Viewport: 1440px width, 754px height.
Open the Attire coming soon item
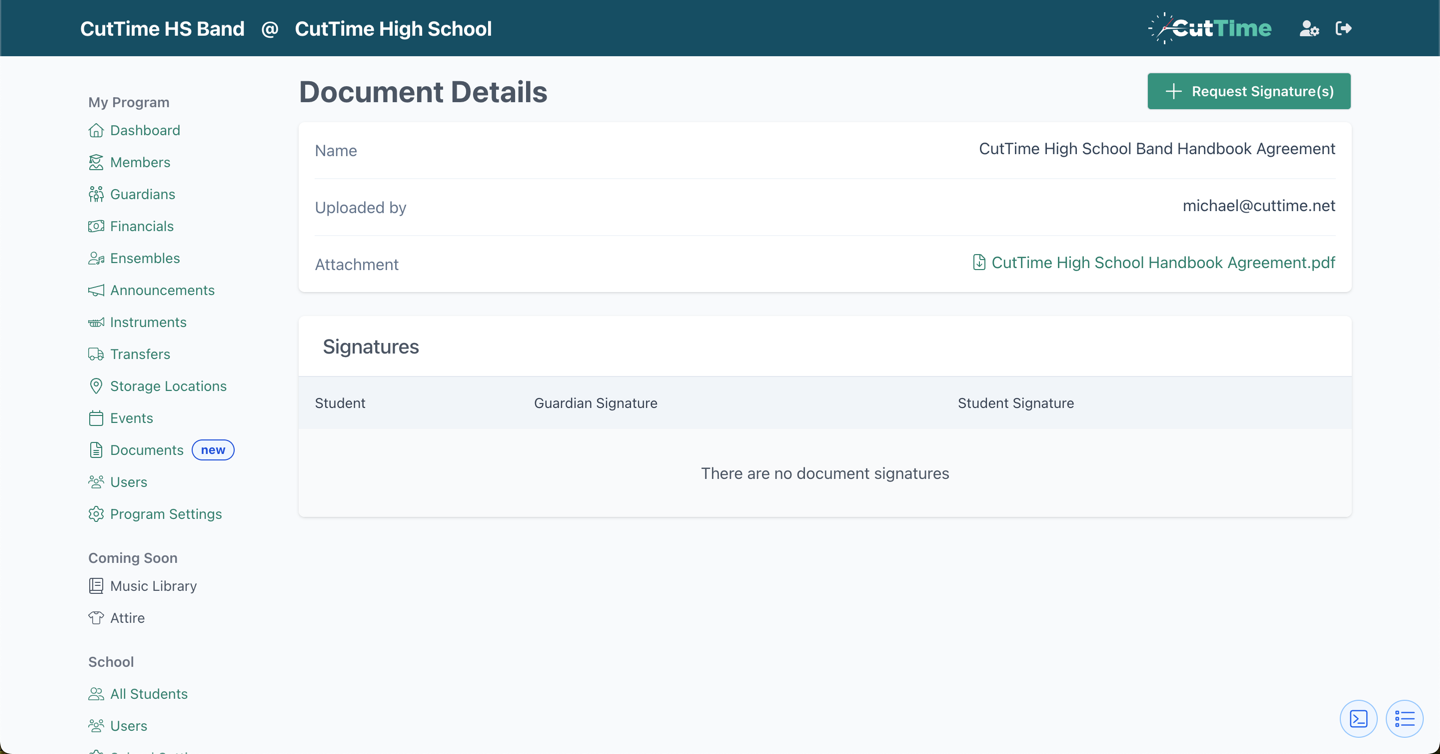(x=126, y=618)
